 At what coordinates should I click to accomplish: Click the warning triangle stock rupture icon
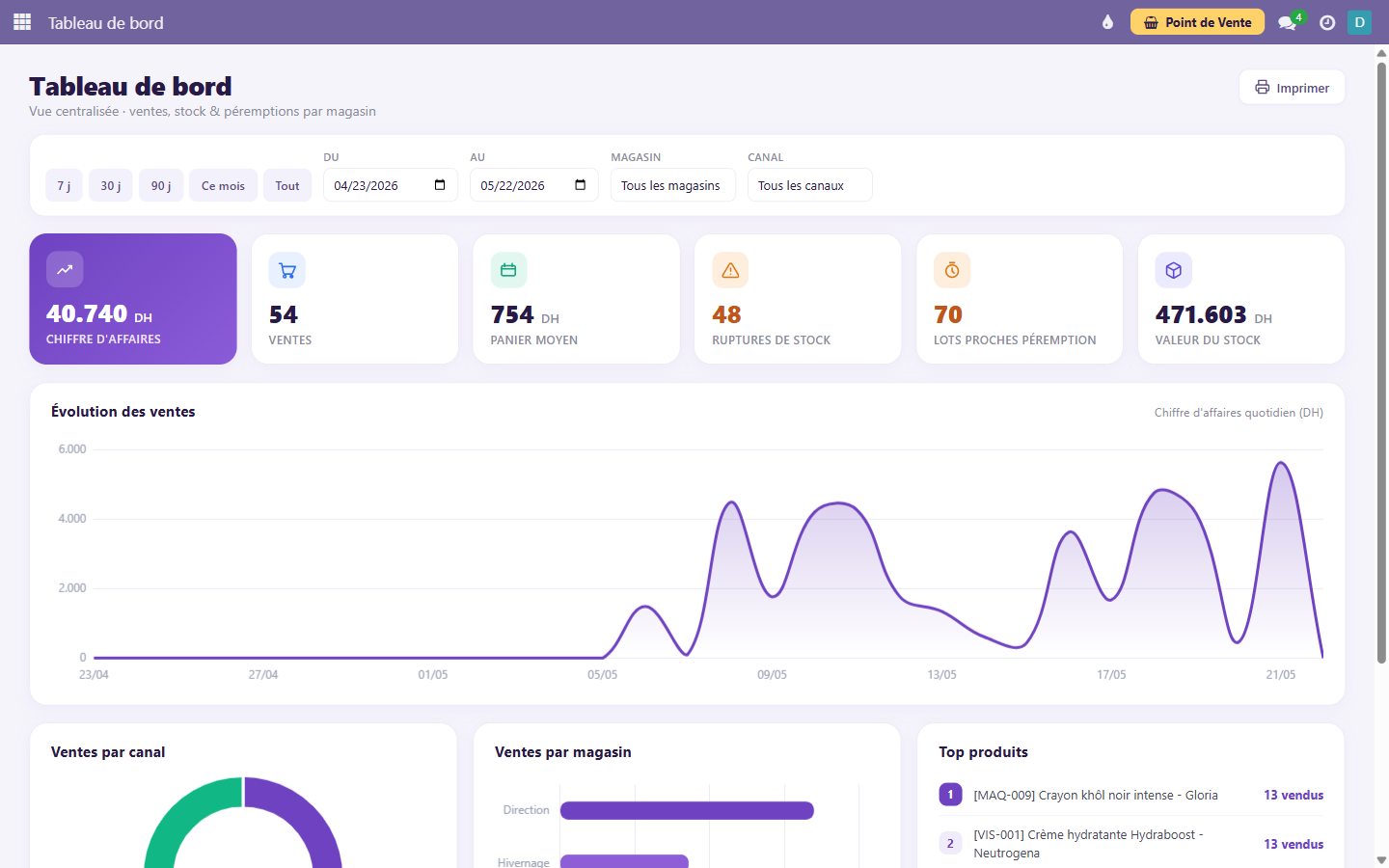[x=730, y=270]
